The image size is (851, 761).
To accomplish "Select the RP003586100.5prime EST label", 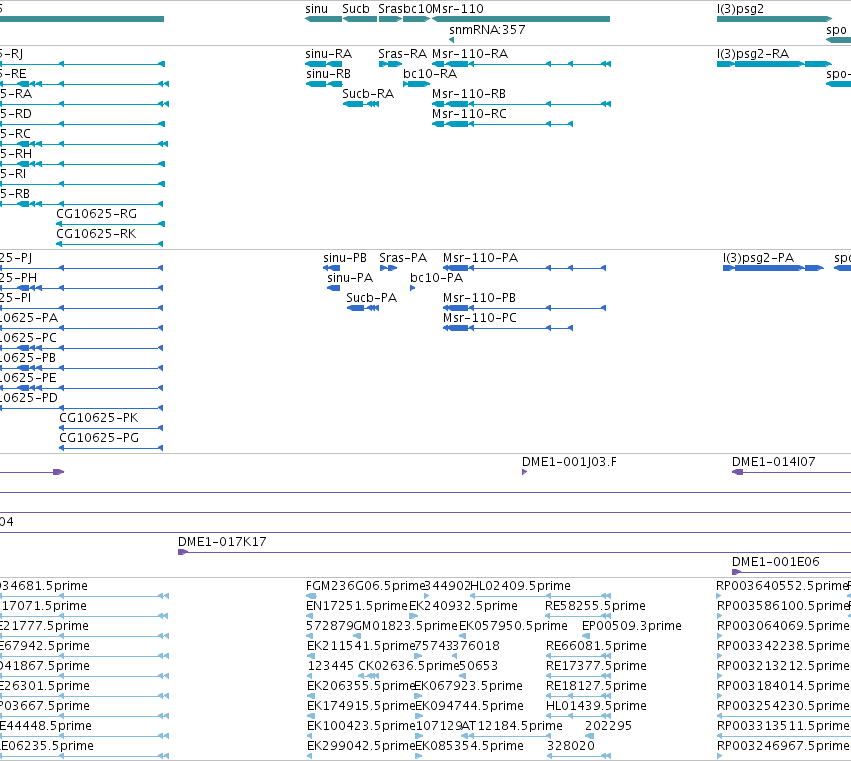I will [x=782, y=606].
